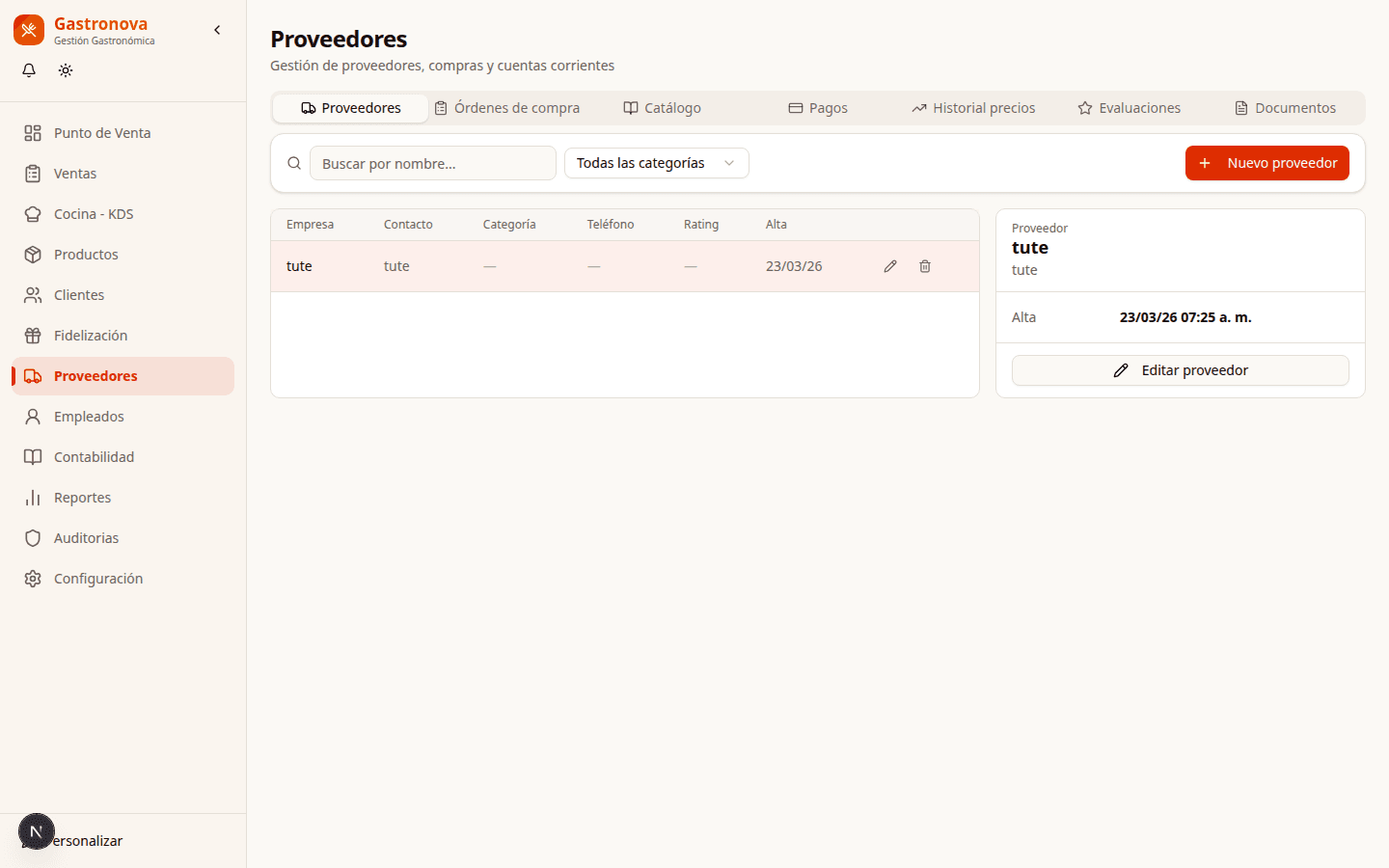Click the Nuevo proveedor button
Screen dimensions: 1389x868
click(1266, 163)
